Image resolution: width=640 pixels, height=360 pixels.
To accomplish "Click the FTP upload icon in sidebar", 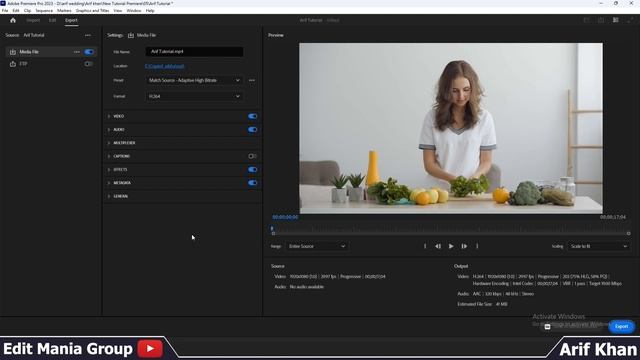I will click(x=13, y=64).
